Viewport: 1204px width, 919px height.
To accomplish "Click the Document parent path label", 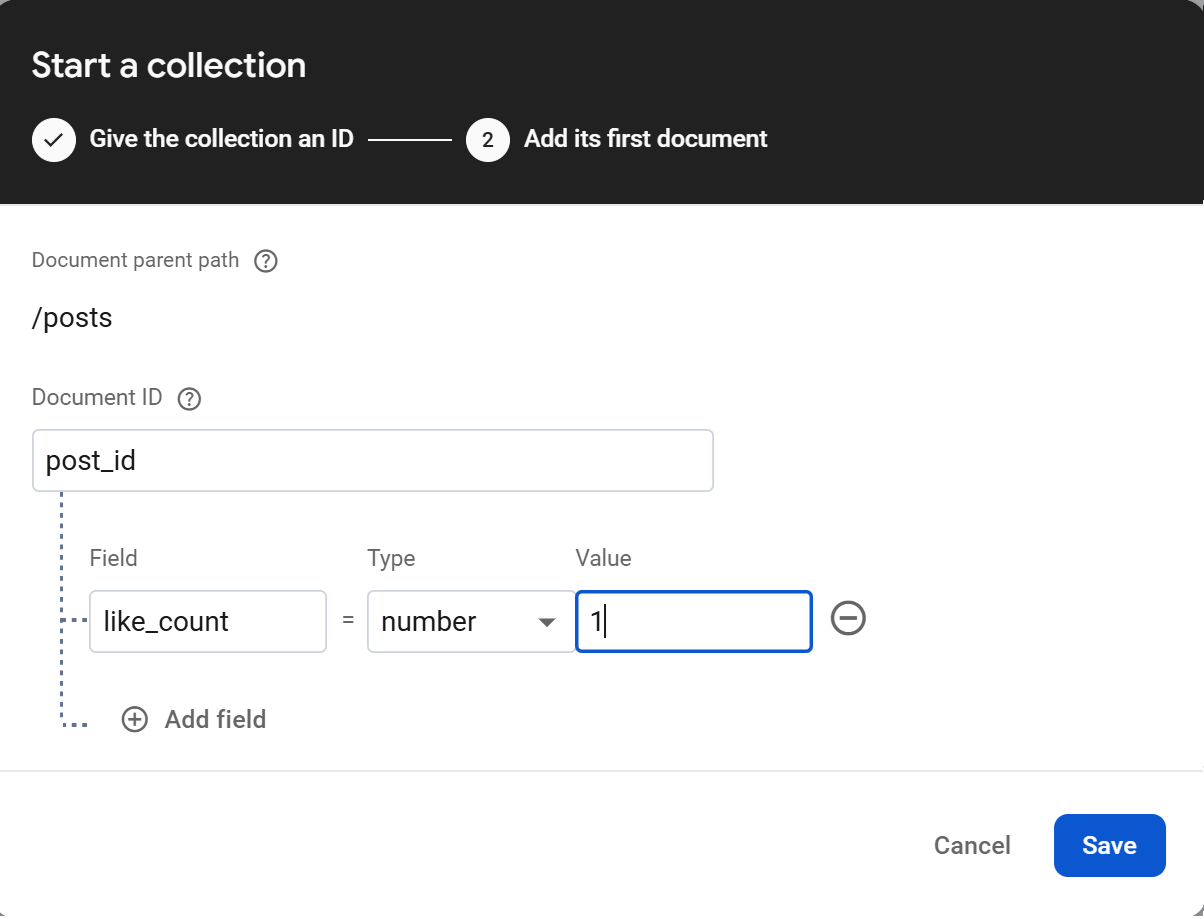I will [135, 261].
